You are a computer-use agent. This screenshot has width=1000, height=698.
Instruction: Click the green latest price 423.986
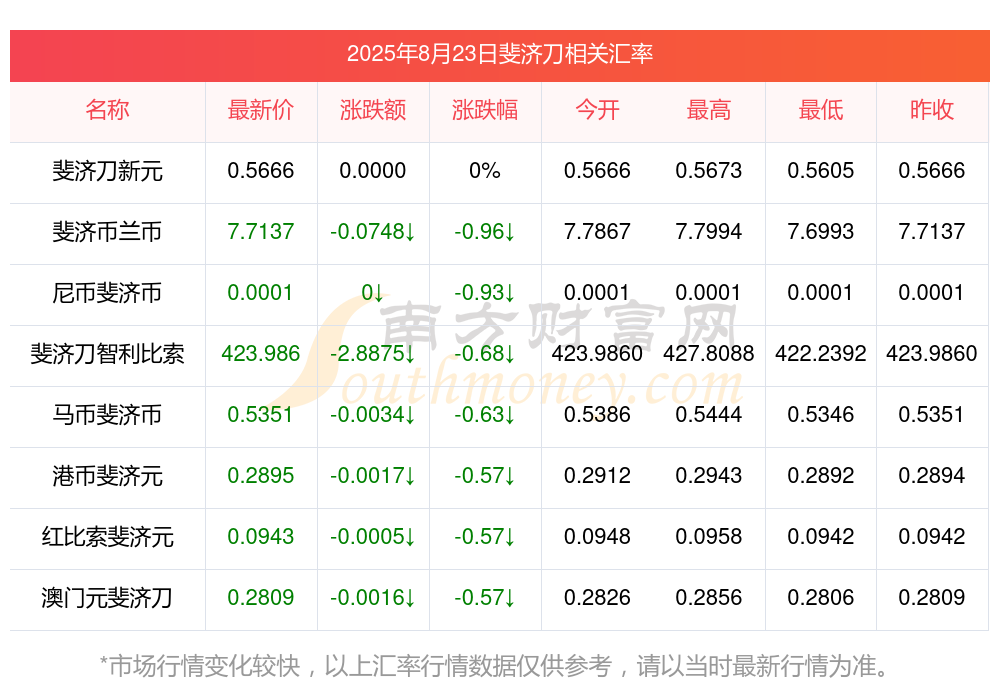tap(260, 353)
